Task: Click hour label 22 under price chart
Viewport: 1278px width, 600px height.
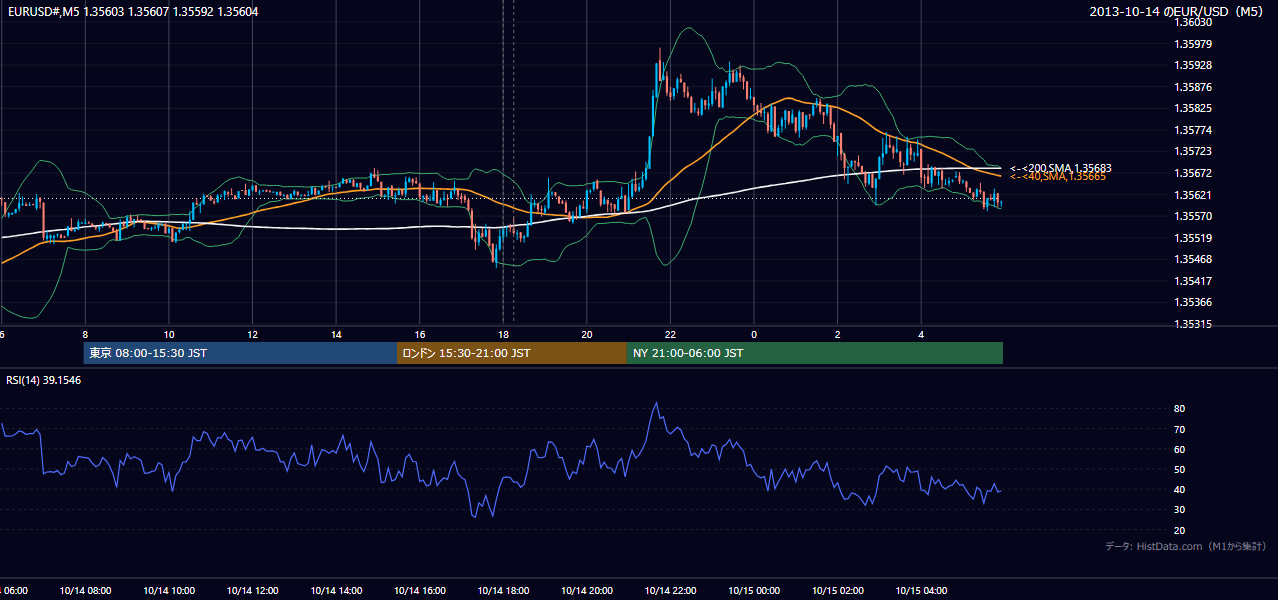Action: point(670,334)
